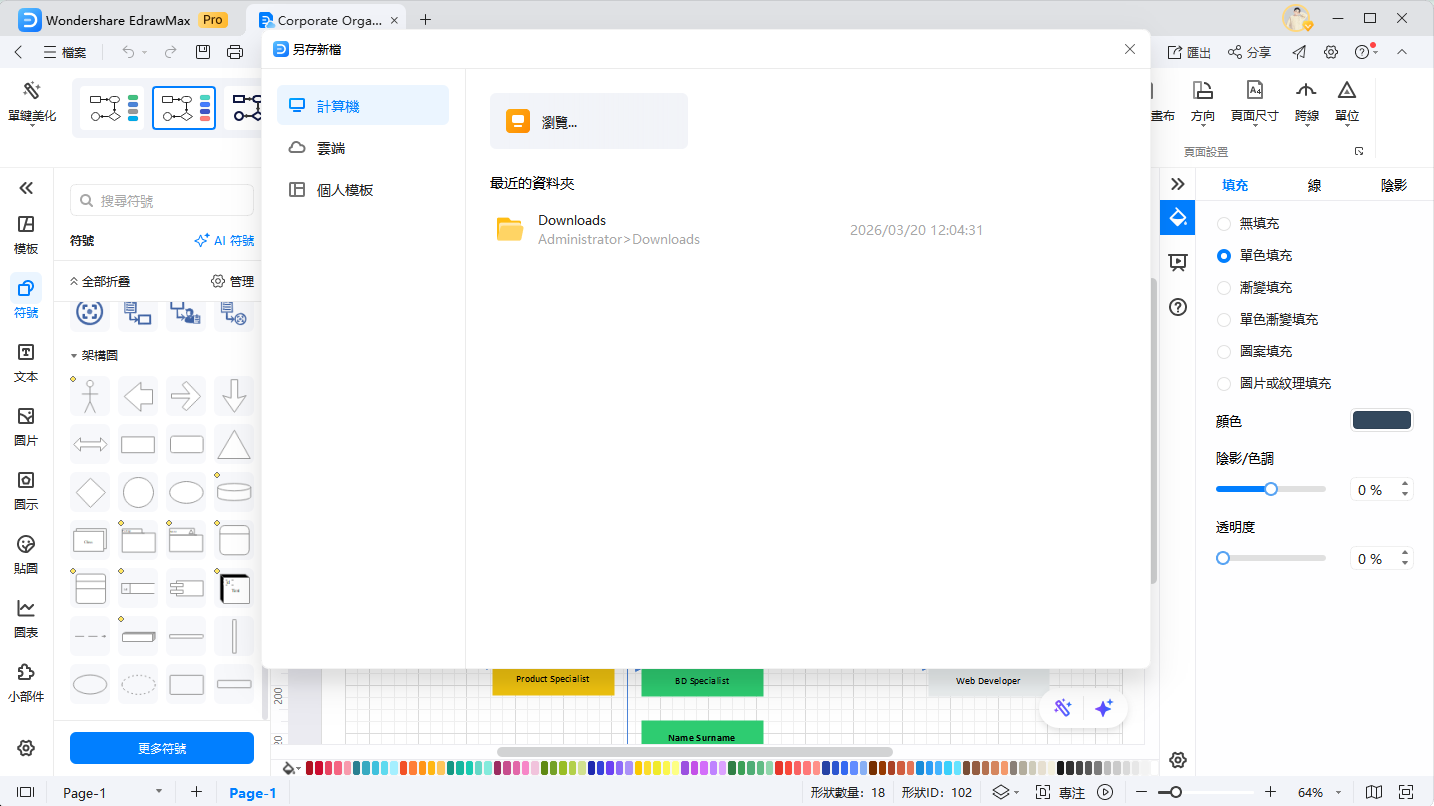Click the 更多符號 more symbols button
Image resolution: width=1434 pixels, height=806 pixels.
coord(162,748)
